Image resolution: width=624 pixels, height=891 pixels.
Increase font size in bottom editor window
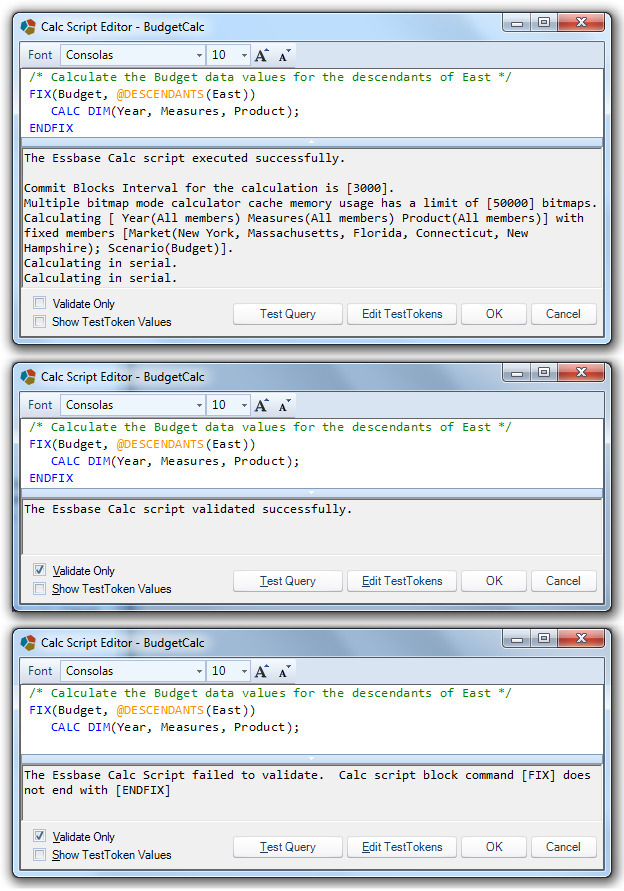click(261, 671)
